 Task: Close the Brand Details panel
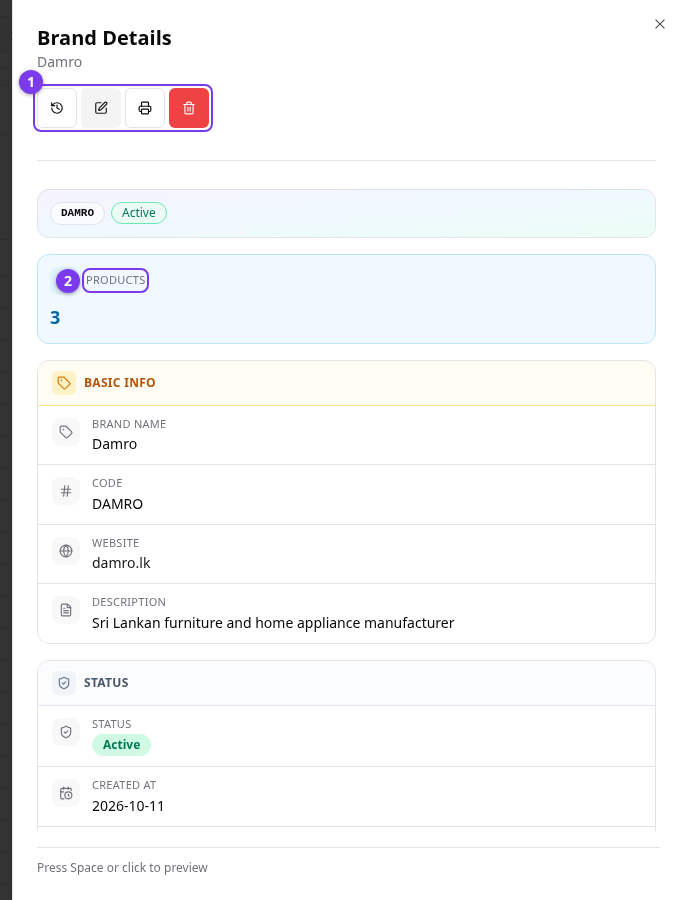660,24
